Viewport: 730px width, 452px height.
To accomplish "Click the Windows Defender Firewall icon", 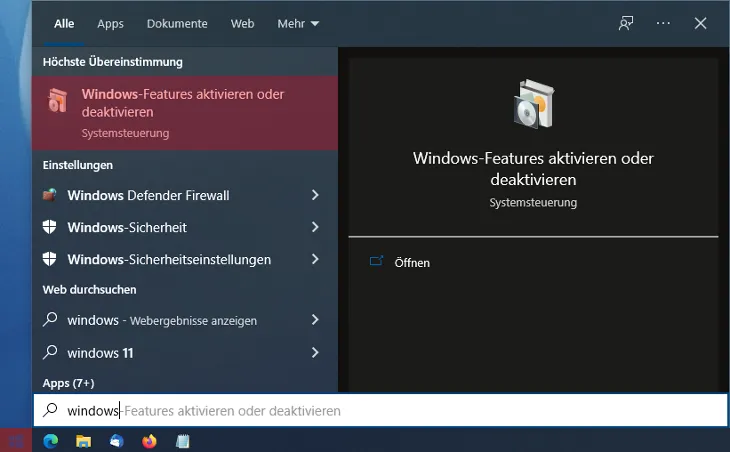I will [50, 195].
